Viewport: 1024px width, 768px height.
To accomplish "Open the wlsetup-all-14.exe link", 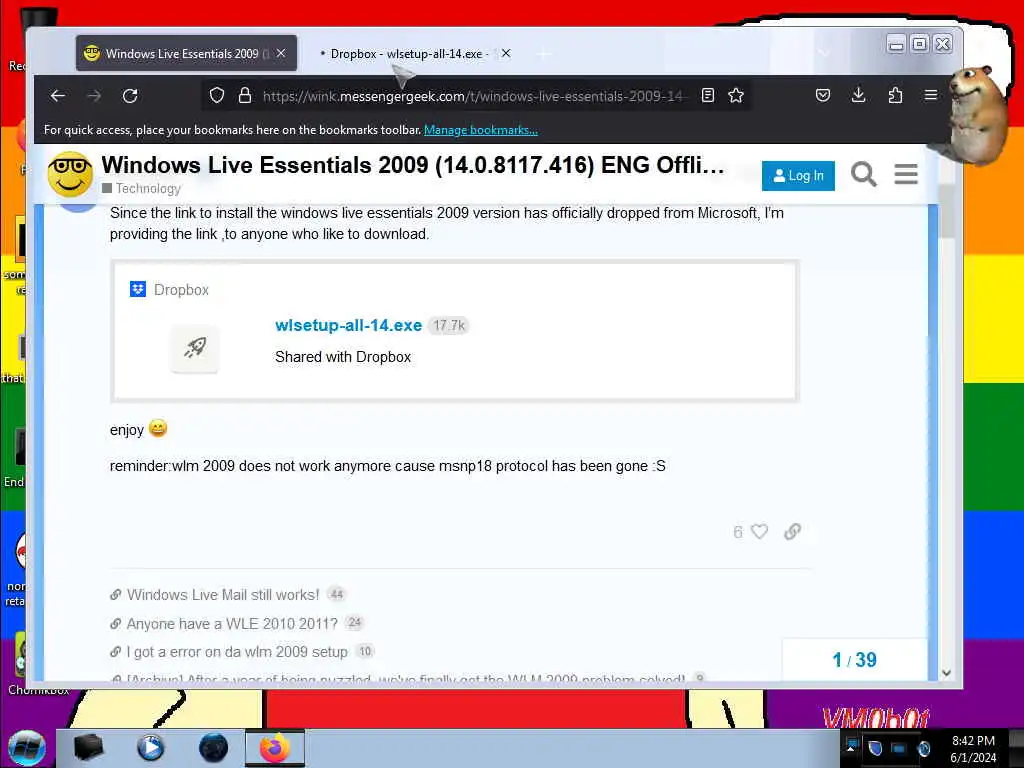I will click(x=348, y=325).
